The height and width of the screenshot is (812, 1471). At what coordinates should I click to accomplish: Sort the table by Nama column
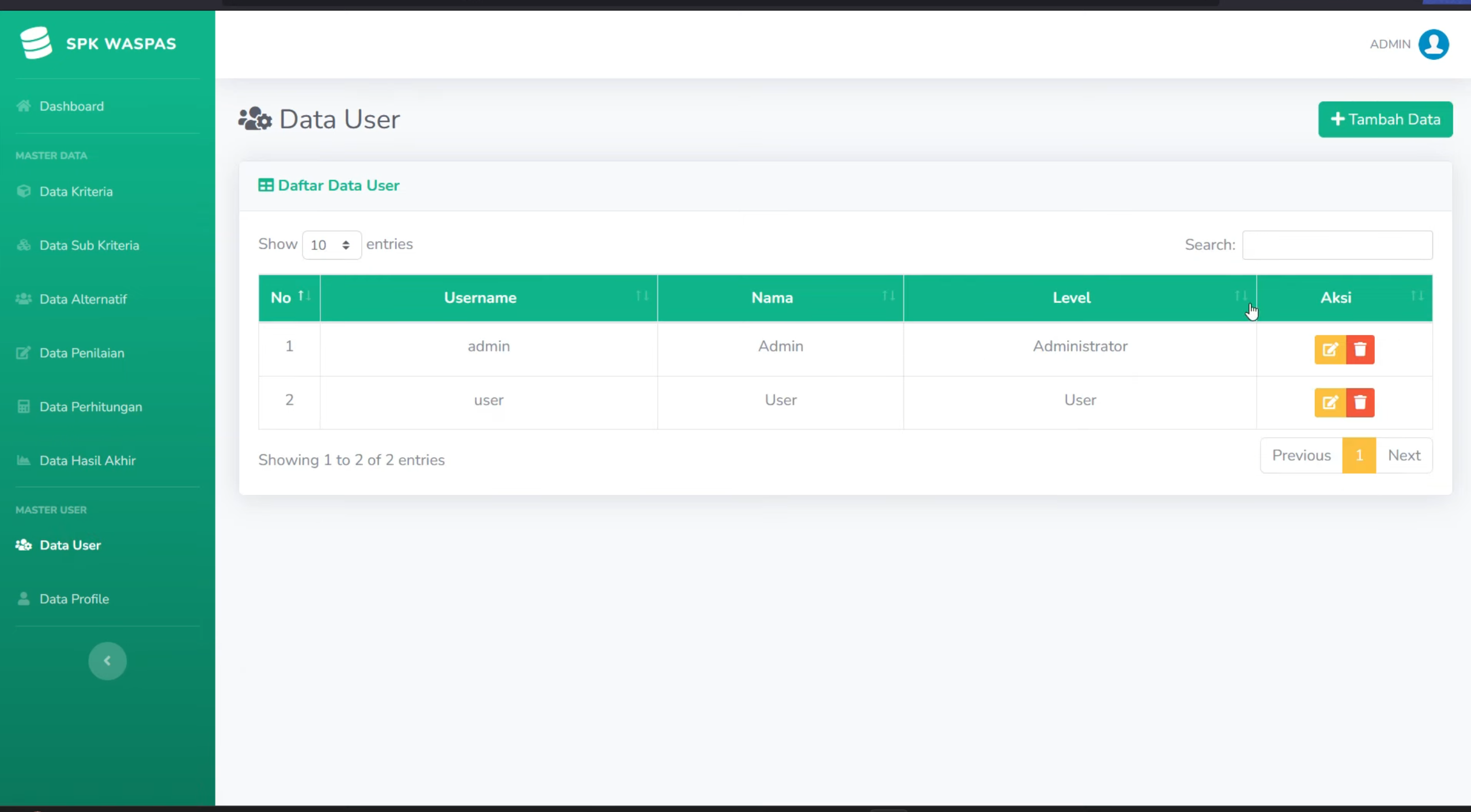point(781,298)
